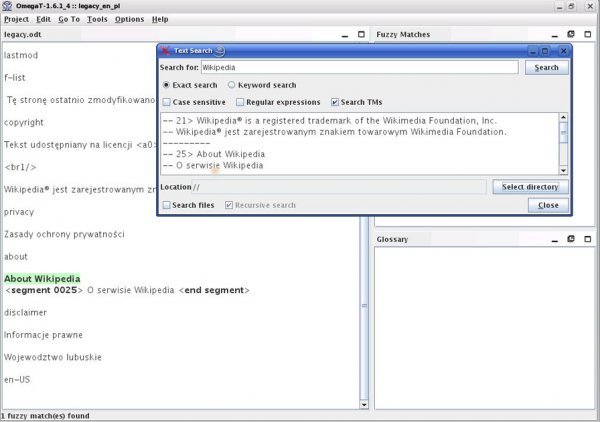Image resolution: width=600 pixels, height=422 pixels.
Task: Click the search results vertical scrollbar
Action: (563, 143)
